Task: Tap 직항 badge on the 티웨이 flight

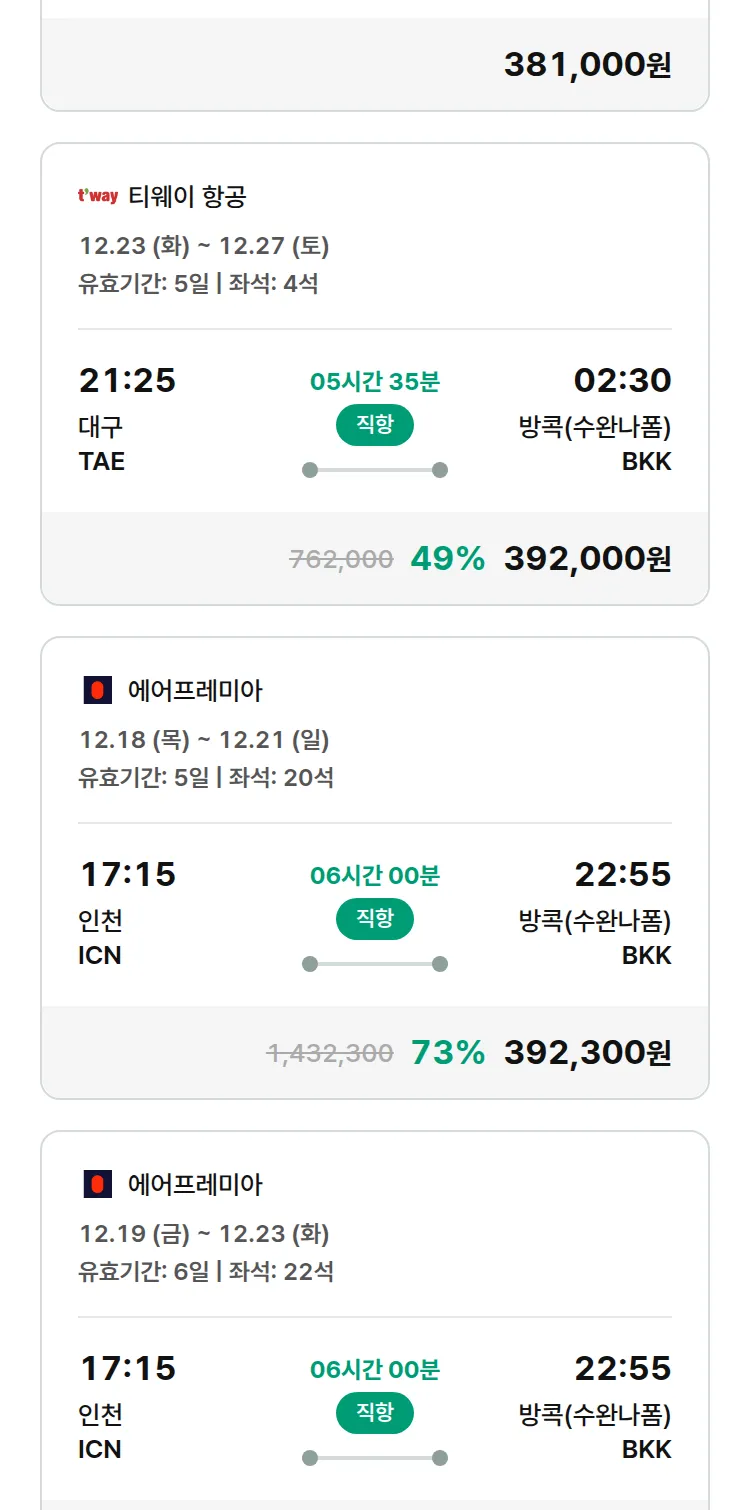Action: (x=375, y=425)
